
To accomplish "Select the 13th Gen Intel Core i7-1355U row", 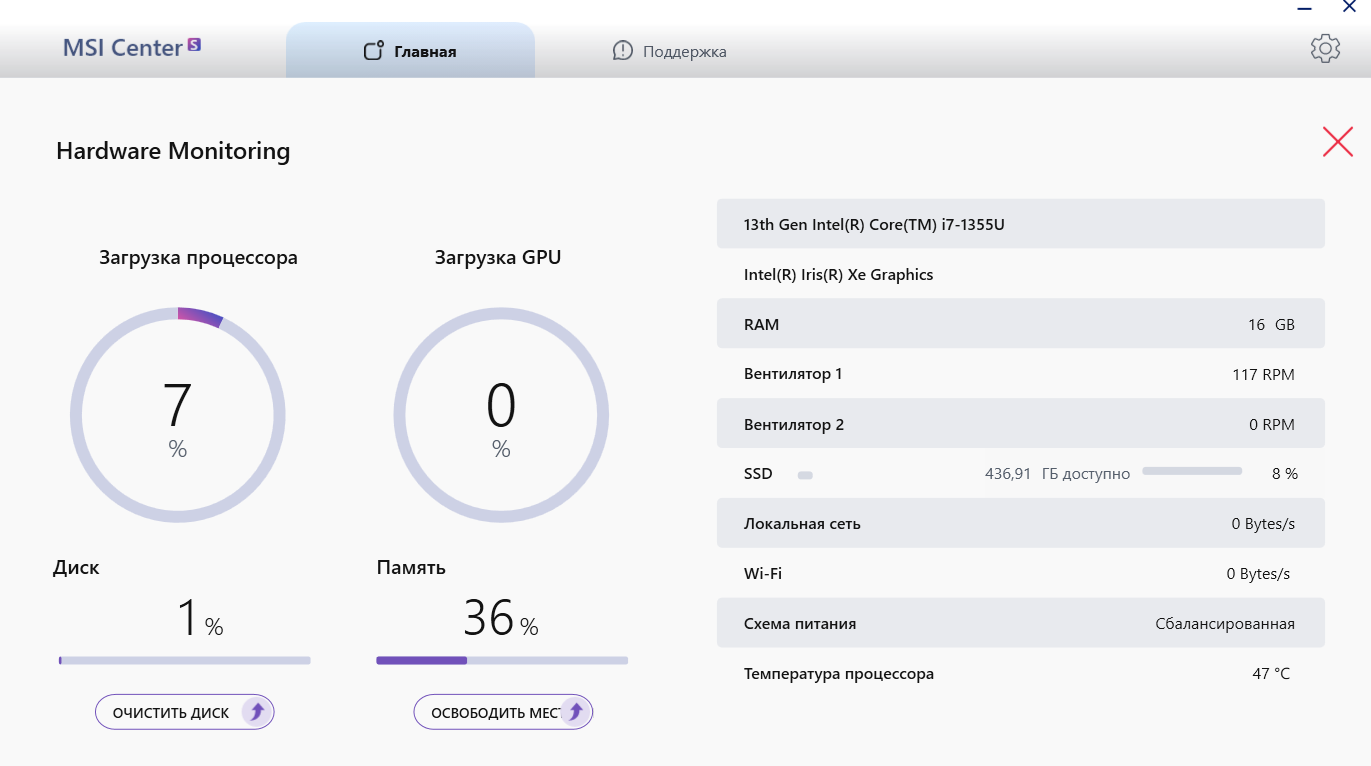I will (1021, 224).
